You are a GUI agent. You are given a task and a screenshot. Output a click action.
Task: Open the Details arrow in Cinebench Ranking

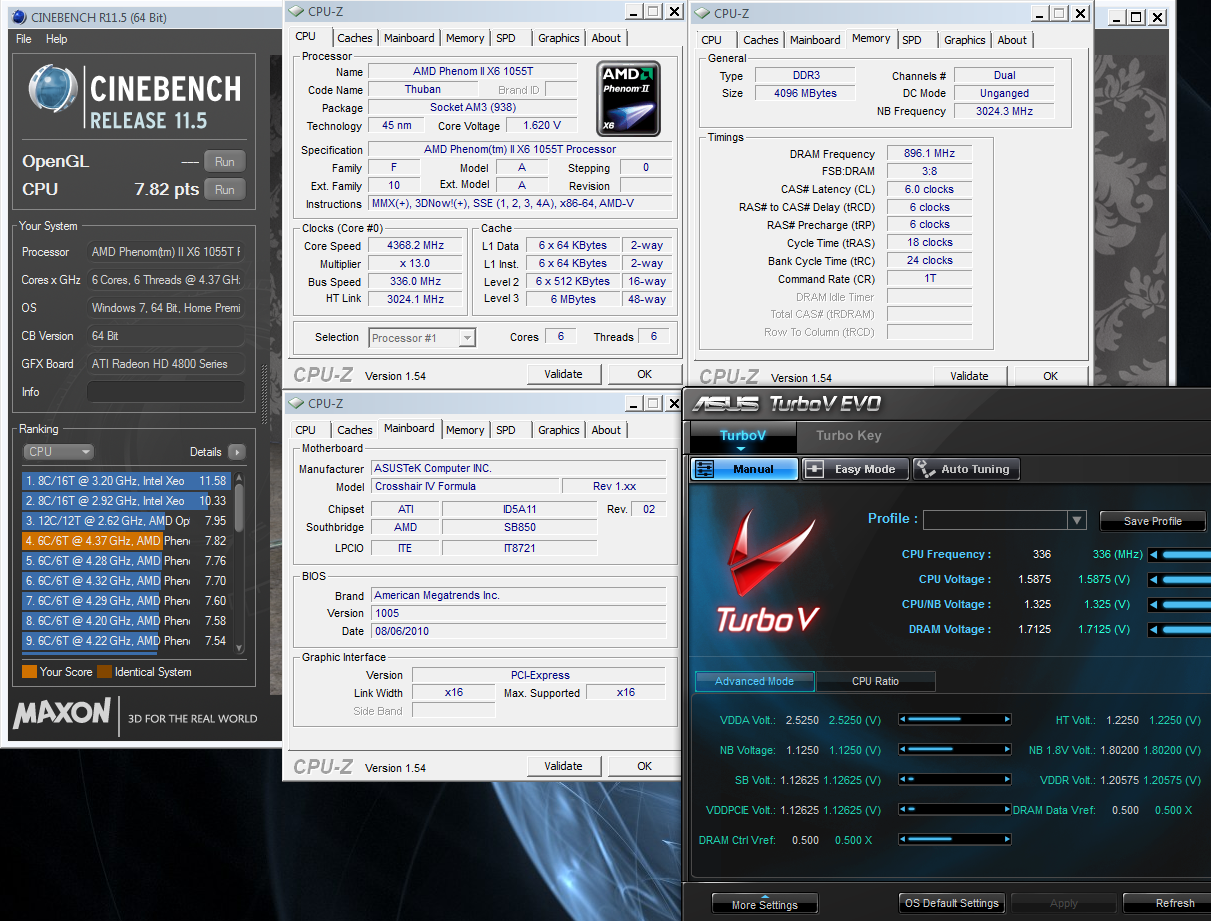(236, 452)
